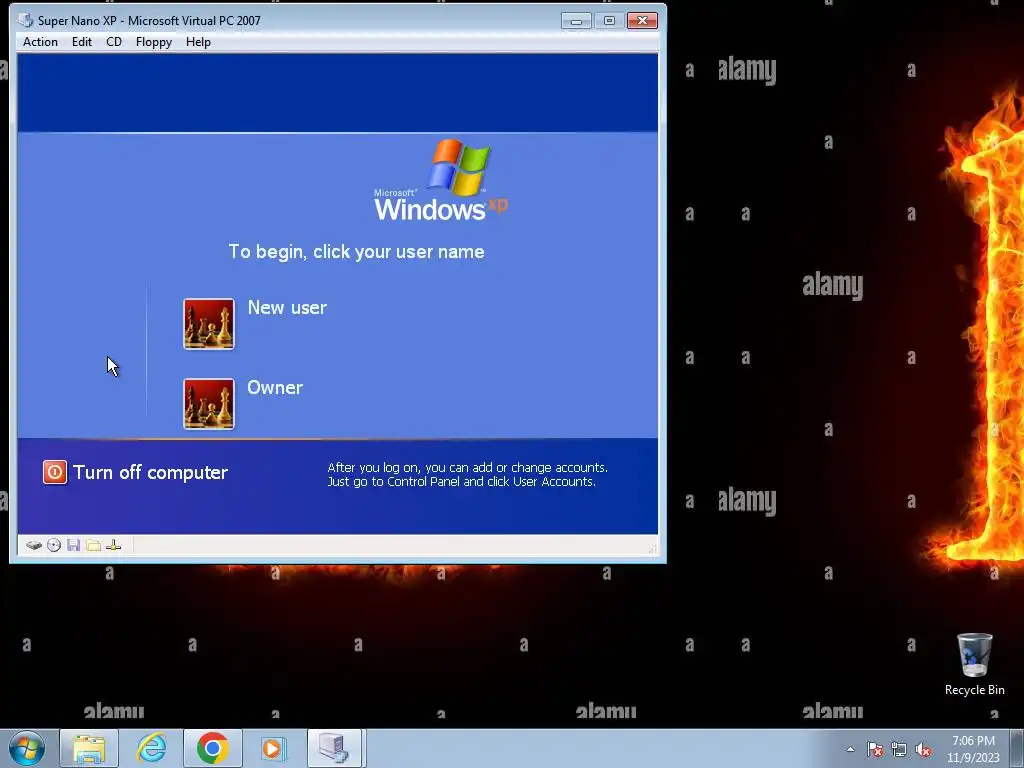This screenshot has width=1024, height=768.
Task: Click the floppy disk status icon
Action: pos(73,545)
